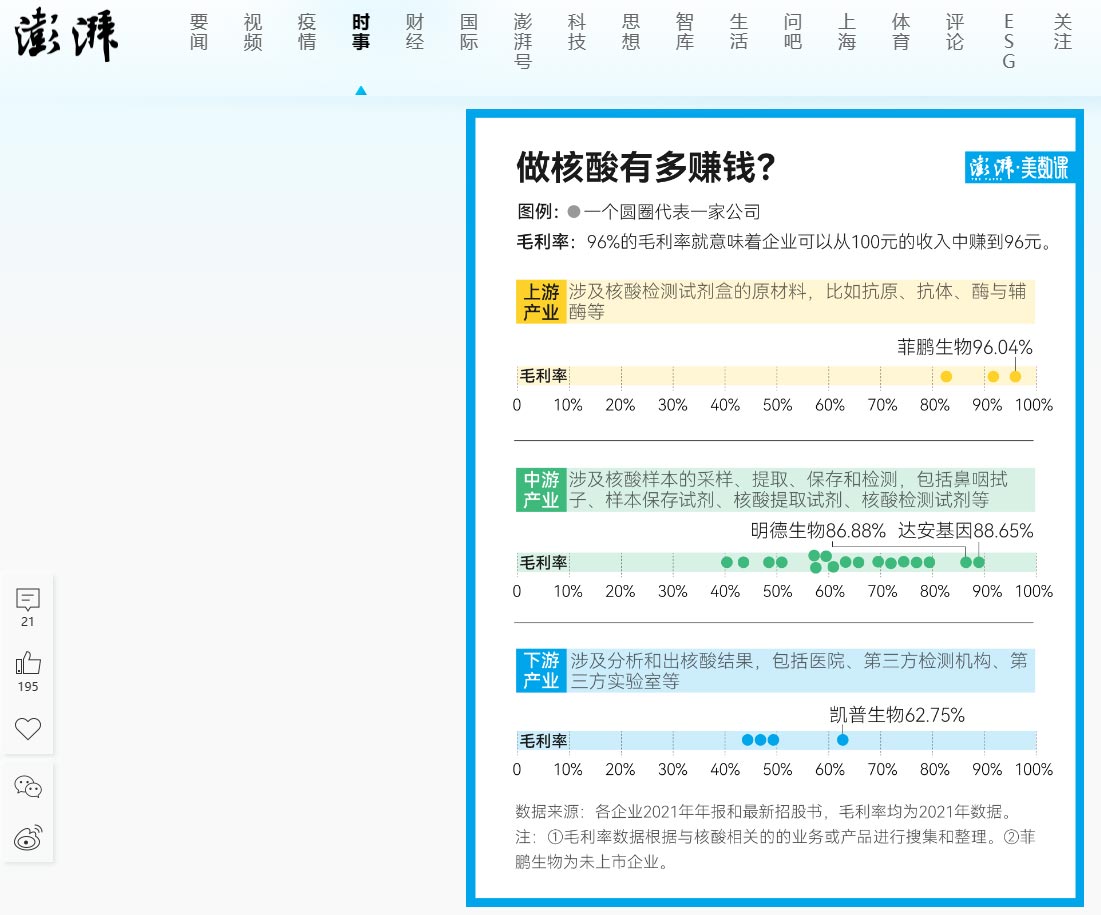Click the 中游产业 green label

[x=541, y=489]
